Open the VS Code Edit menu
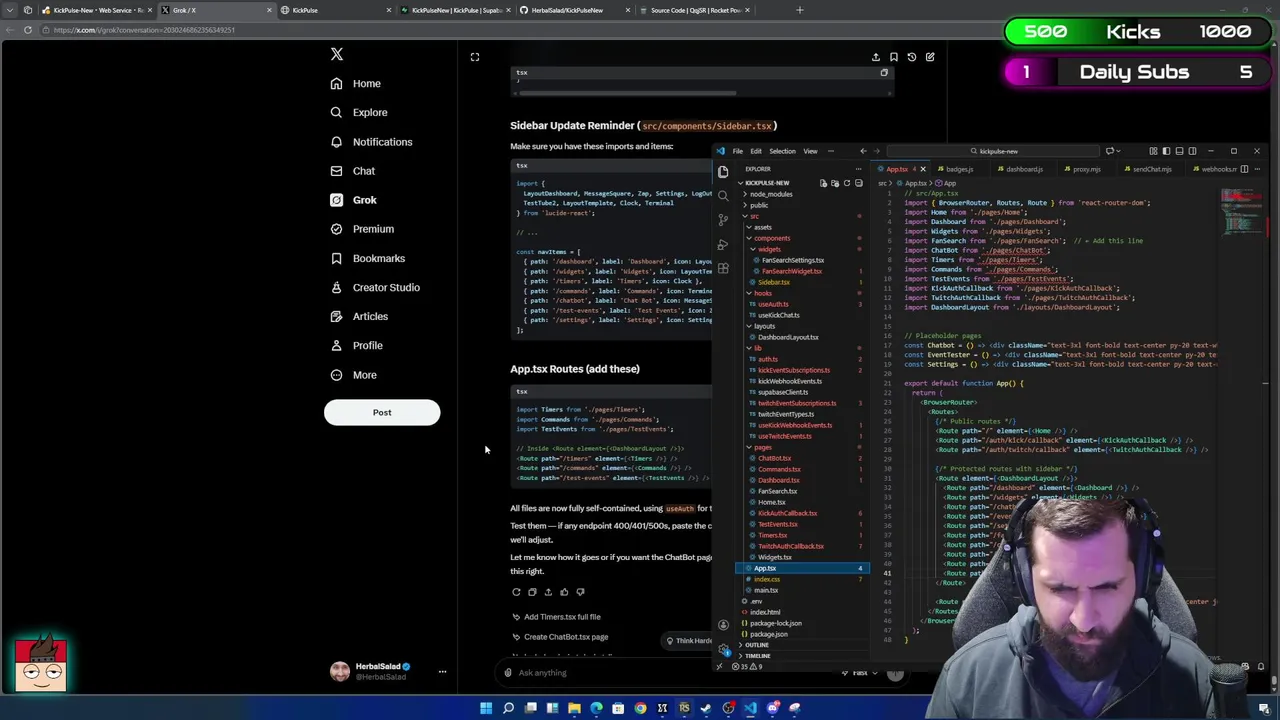1280x720 pixels. click(756, 151)
